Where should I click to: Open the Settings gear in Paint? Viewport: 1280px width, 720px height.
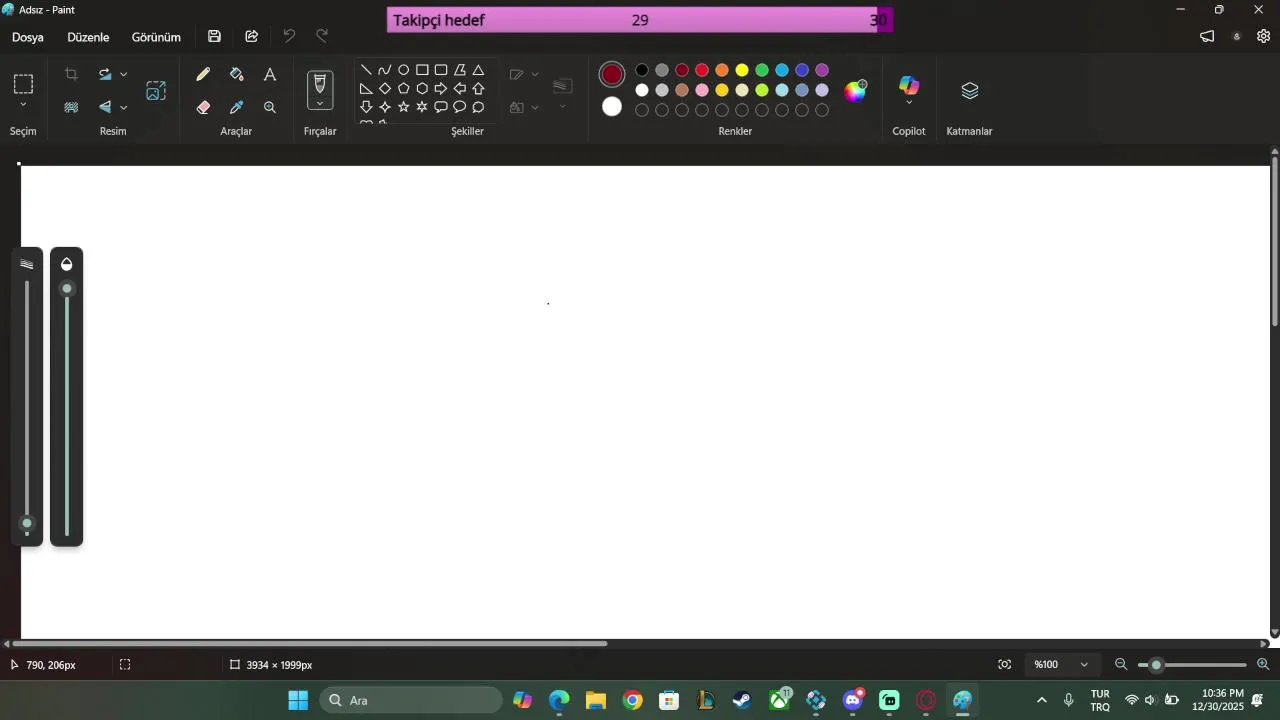coord(1263,36)
